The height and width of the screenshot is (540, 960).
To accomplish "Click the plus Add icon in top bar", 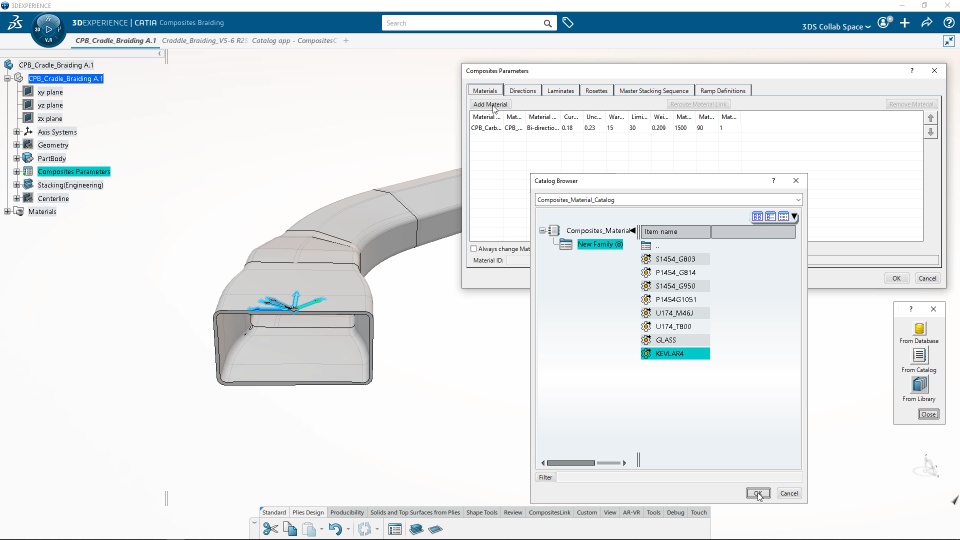I will [x=905, y=23].
